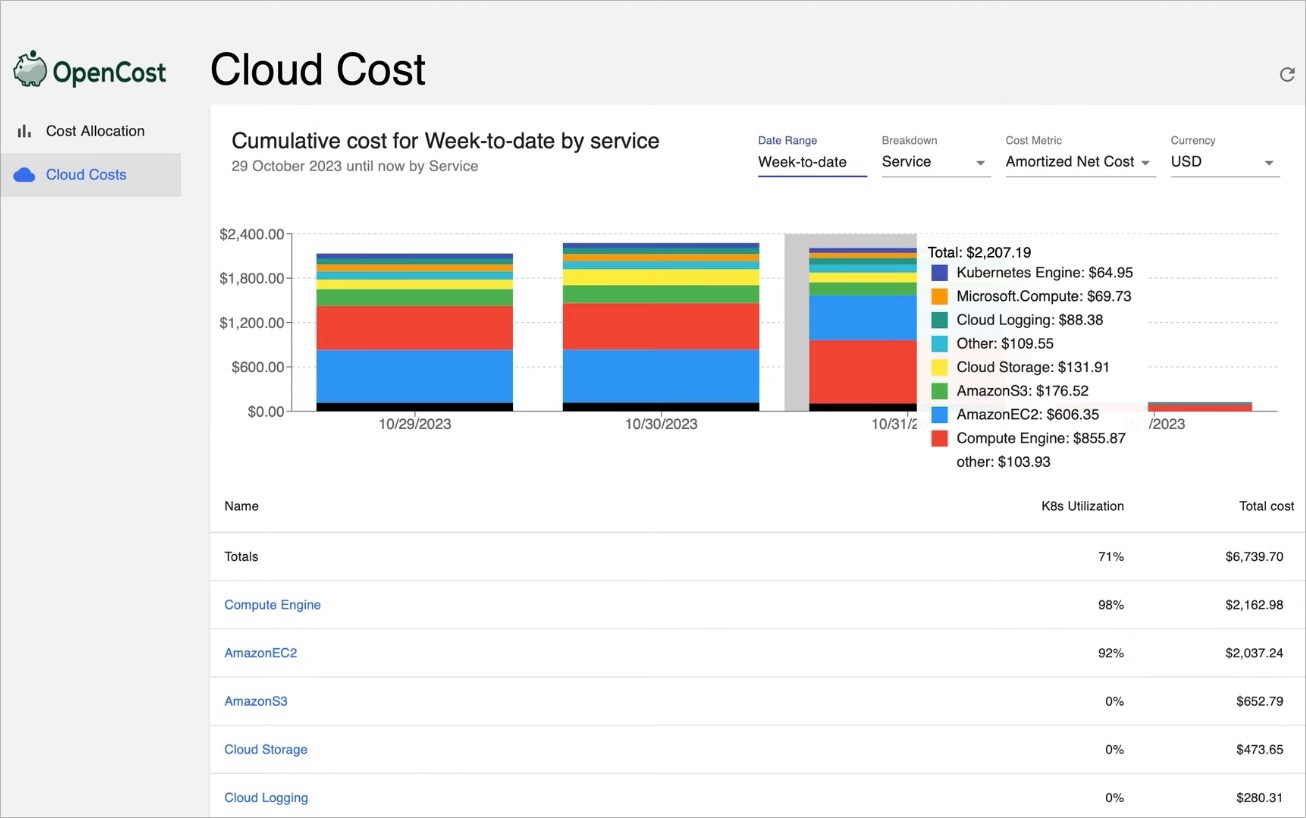This screenshot has width=1306, height=818.
Task: Click the Microsoft.Compute orange legend swatch
Action: point(939,296)
